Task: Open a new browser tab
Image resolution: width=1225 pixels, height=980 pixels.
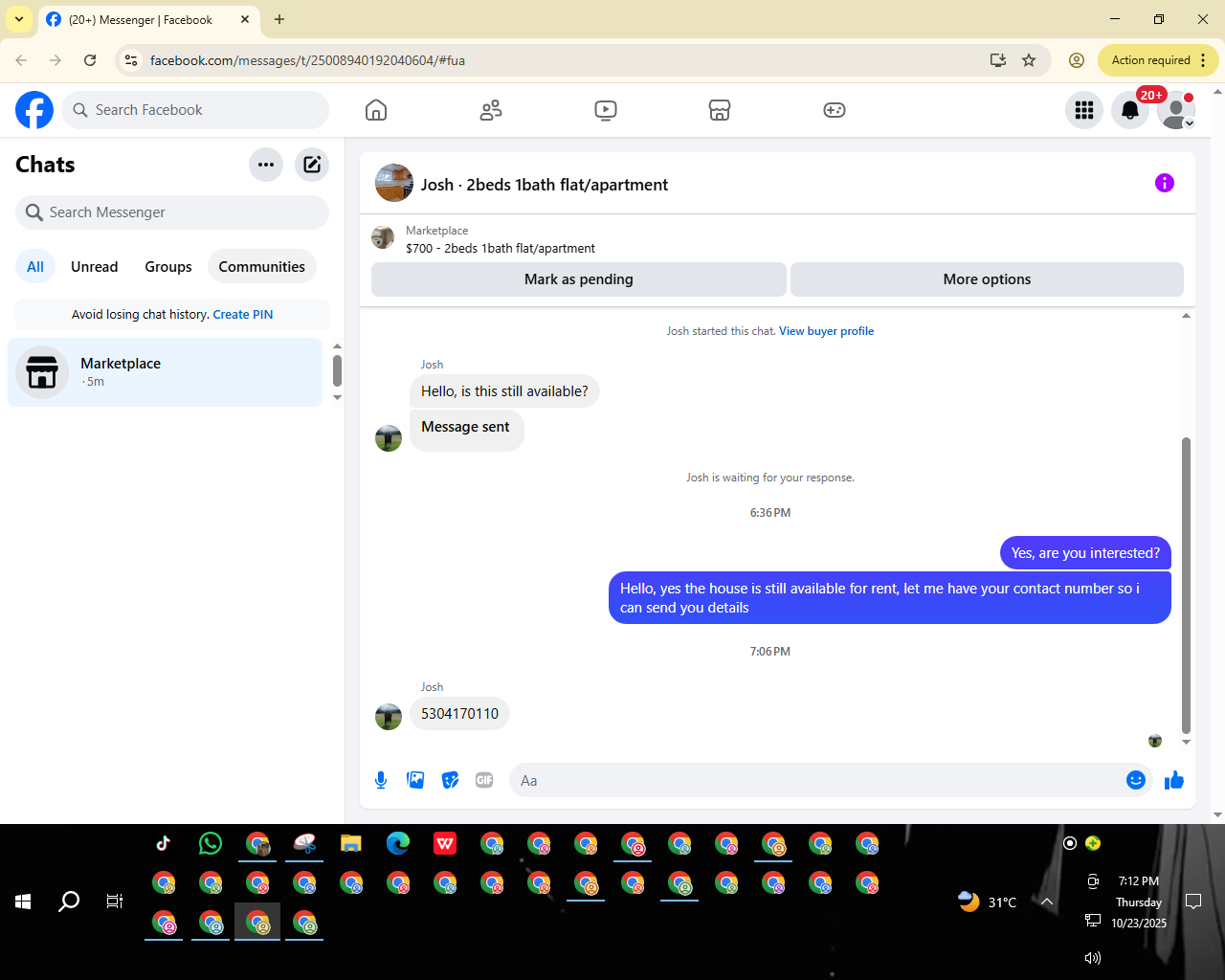Action: [x=279, y=19]
